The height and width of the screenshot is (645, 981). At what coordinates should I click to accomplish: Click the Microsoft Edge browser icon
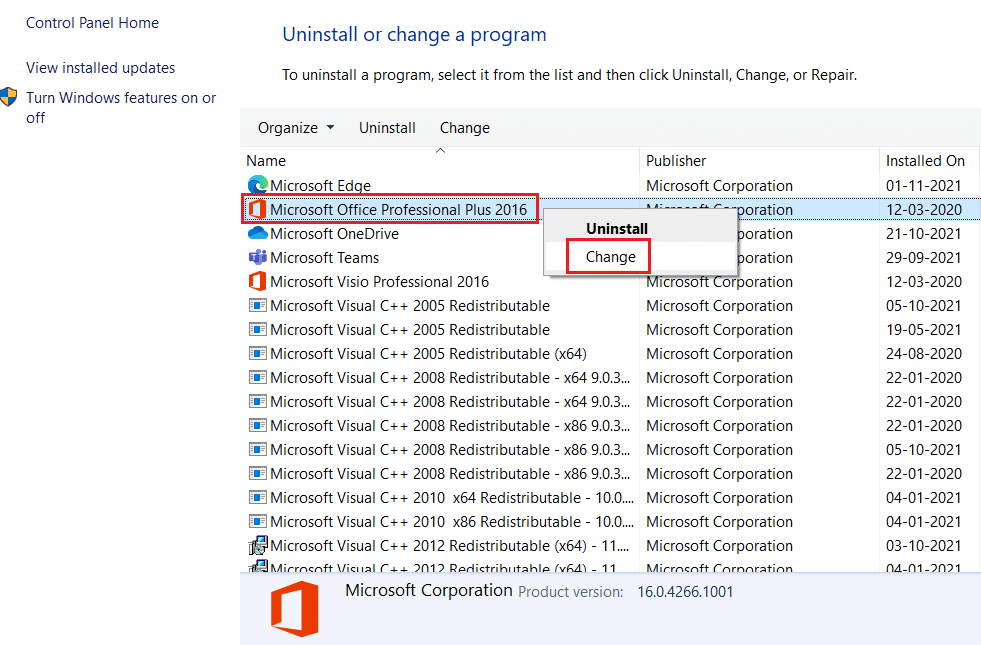(x=257, y=185)
